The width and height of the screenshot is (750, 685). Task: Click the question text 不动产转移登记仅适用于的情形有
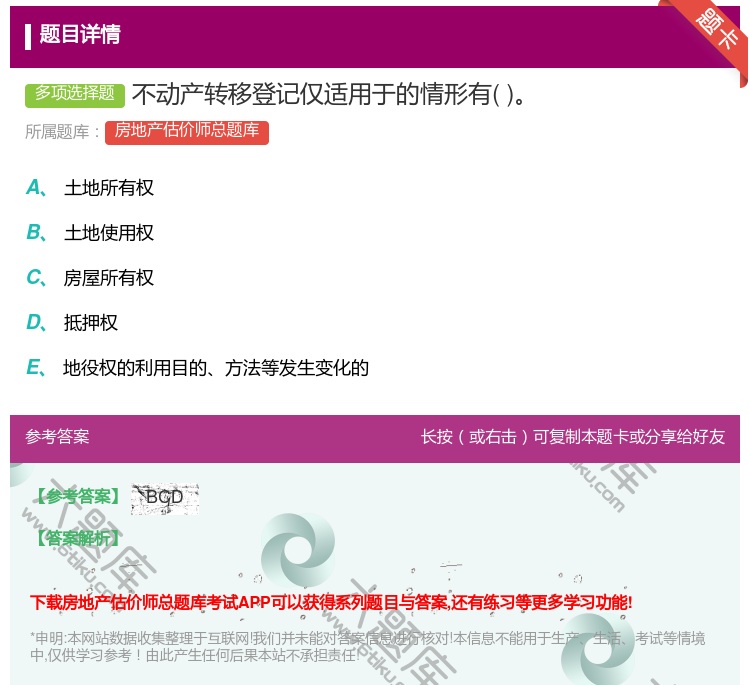pyautogui.click(x=329, y=94)
